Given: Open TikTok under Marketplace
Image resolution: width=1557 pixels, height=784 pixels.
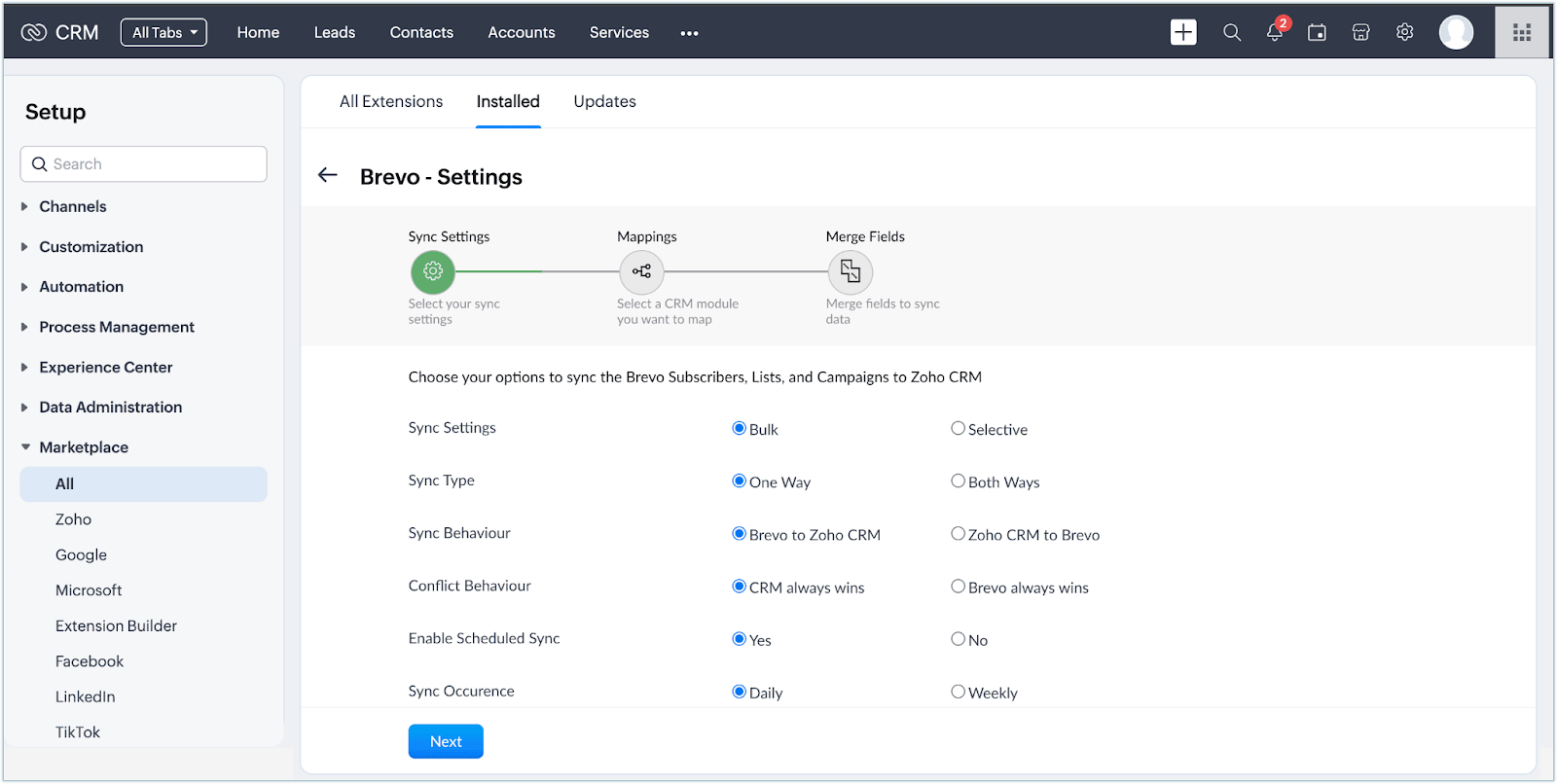Looking at the screenshot, I should click(78, 732).
